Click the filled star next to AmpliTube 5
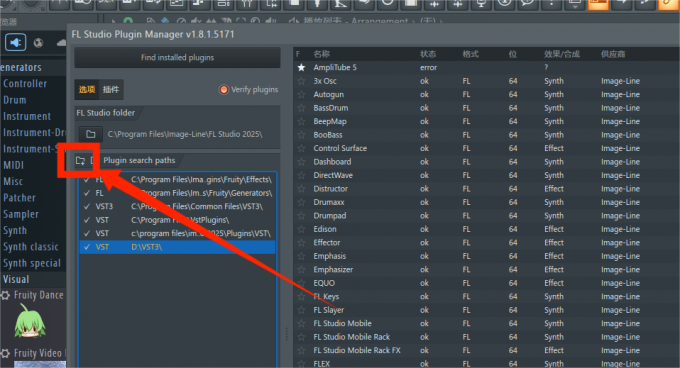Screen dimensions: 680x368 (x=301, y=68)
